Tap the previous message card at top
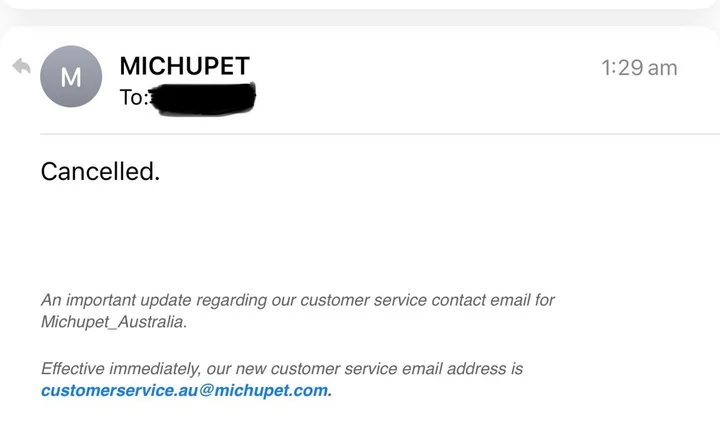The width and height of the screenshot is (720, 423). pyautogui.click(x=360, y=4)
